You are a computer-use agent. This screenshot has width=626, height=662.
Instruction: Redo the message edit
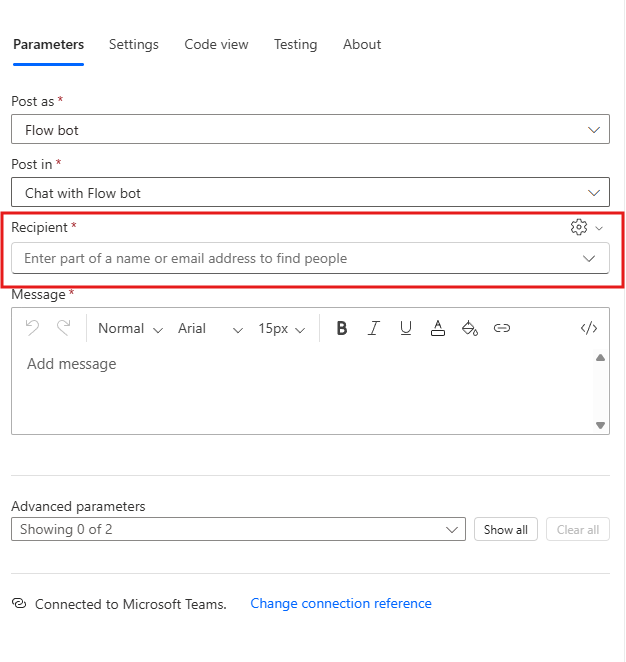[x=64, y=328]
